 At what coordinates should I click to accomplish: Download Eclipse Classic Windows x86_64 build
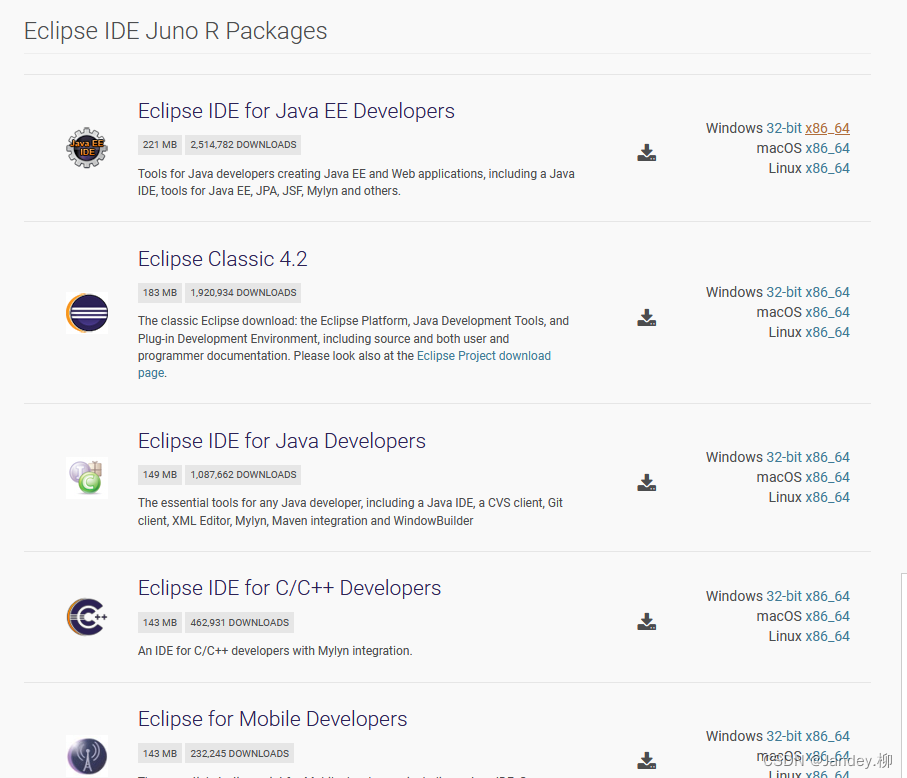pos(827,293)
